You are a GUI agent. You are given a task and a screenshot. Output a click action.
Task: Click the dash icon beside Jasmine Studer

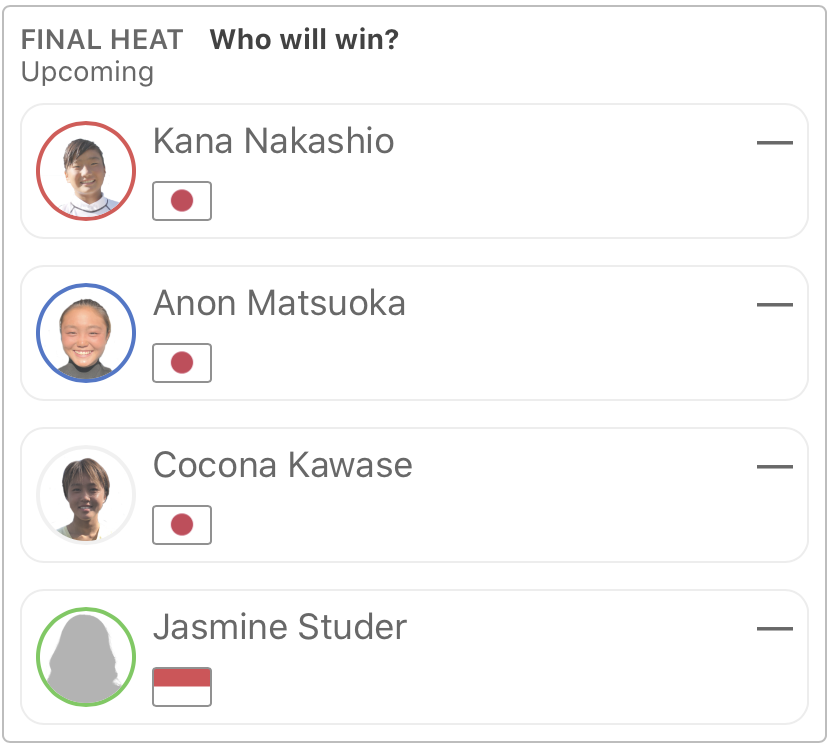(774, 629)
